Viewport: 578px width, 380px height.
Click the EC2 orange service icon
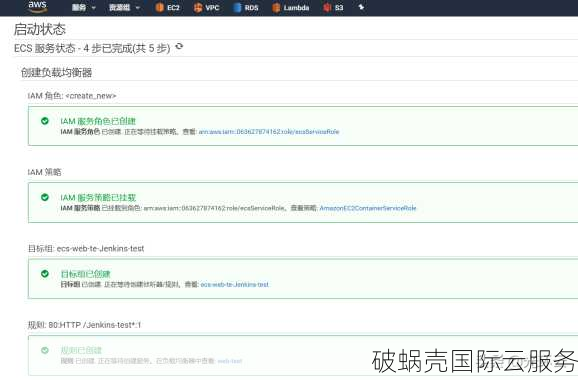[160, 7]
